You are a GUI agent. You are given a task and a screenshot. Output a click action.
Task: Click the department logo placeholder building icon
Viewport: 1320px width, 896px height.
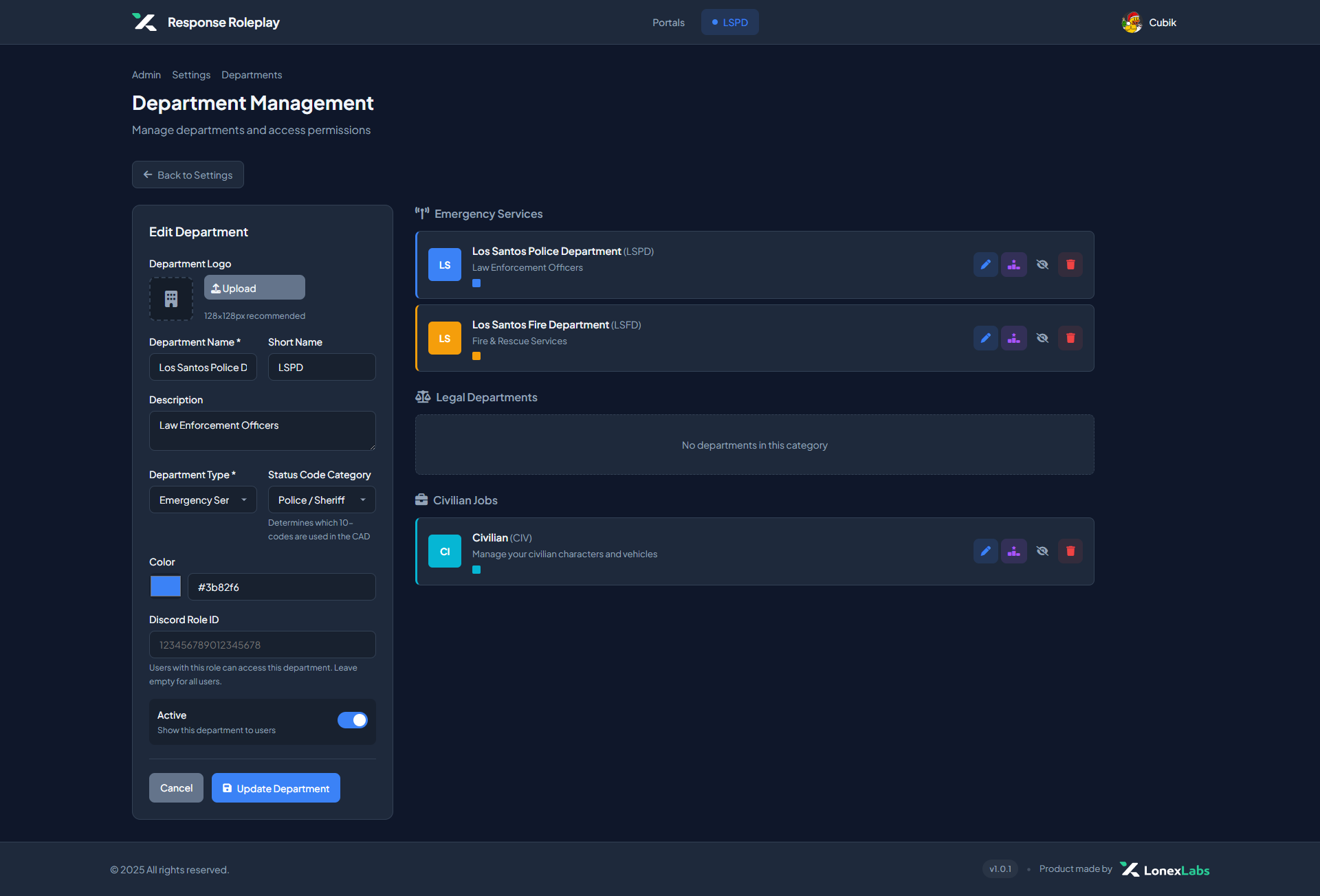pyautogui.click(x=171, y=299)
